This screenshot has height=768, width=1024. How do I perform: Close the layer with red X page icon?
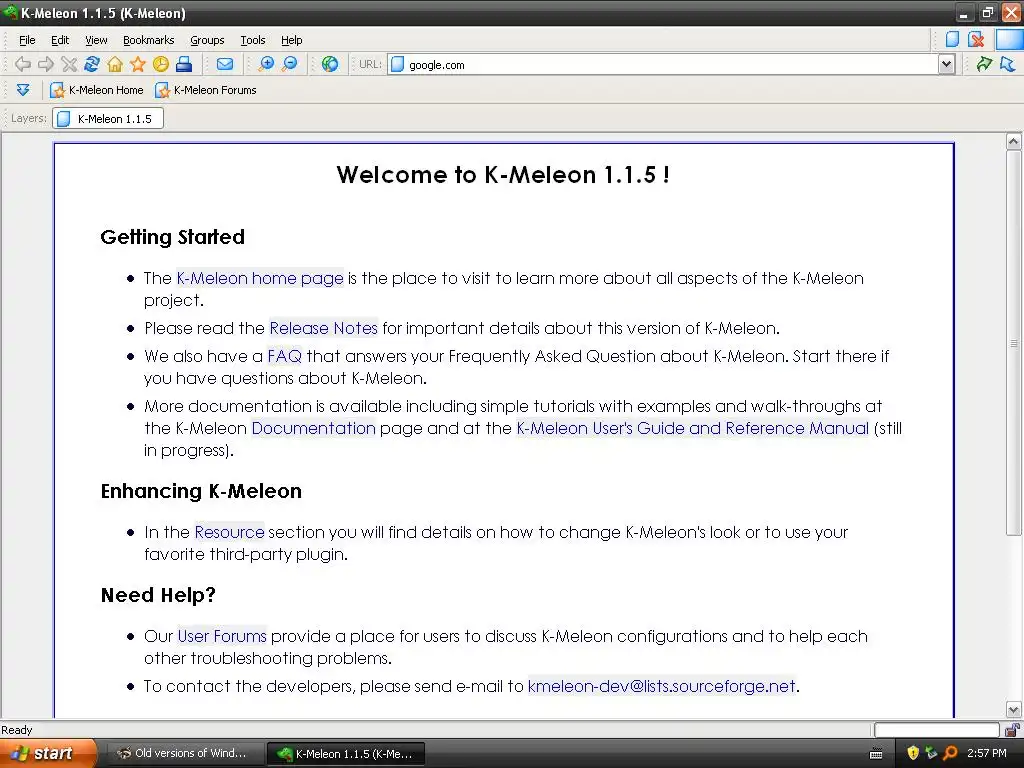[976, 40]
